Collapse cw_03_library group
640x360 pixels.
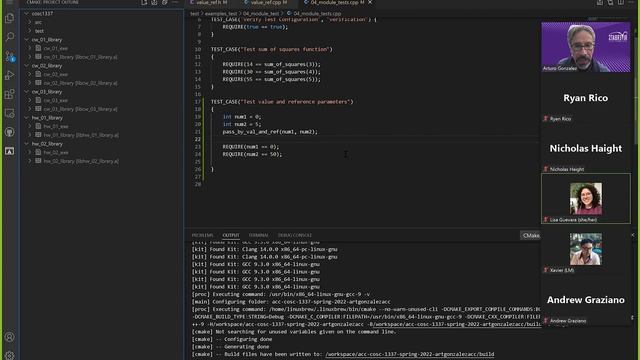click(27, 91)
